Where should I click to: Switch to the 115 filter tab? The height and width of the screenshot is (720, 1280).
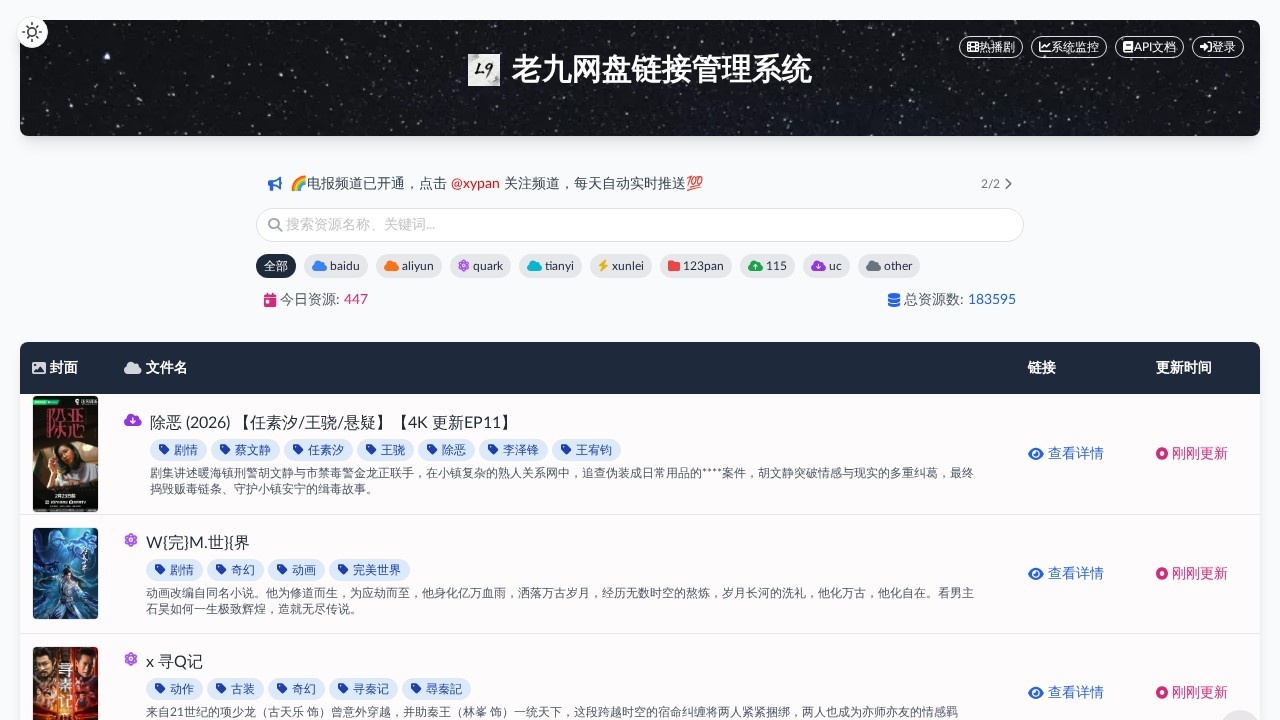(767, 266)
